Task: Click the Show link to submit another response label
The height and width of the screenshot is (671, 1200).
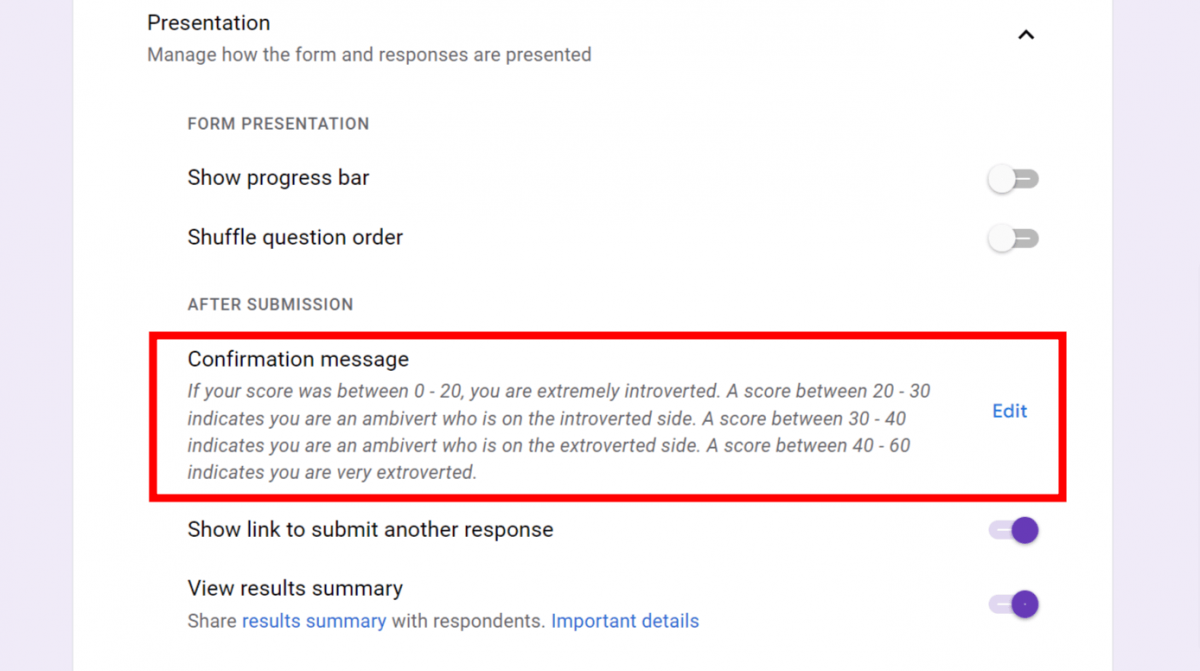Action: coord(370,530)
